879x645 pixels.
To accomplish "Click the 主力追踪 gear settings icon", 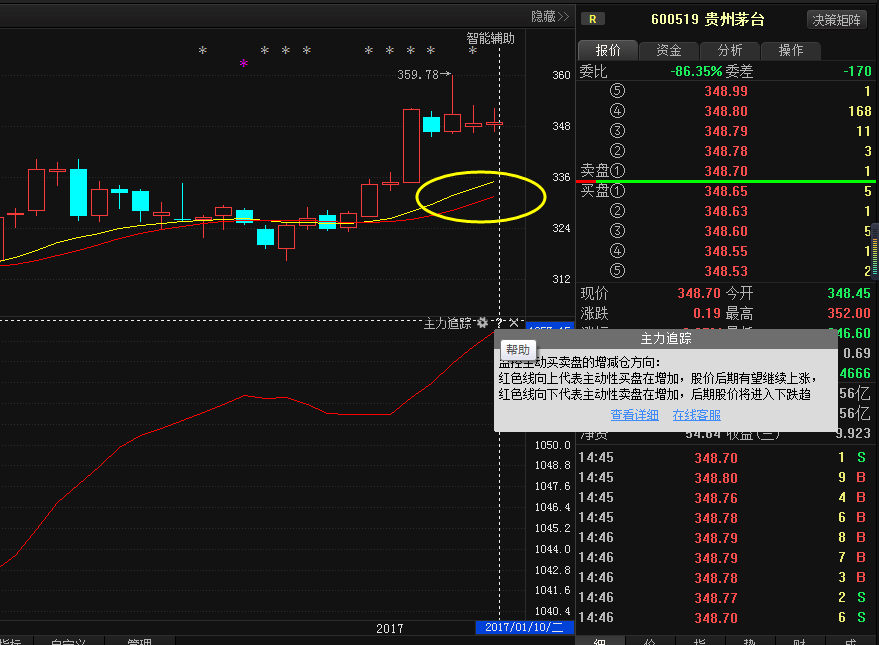I will point(482,323).
